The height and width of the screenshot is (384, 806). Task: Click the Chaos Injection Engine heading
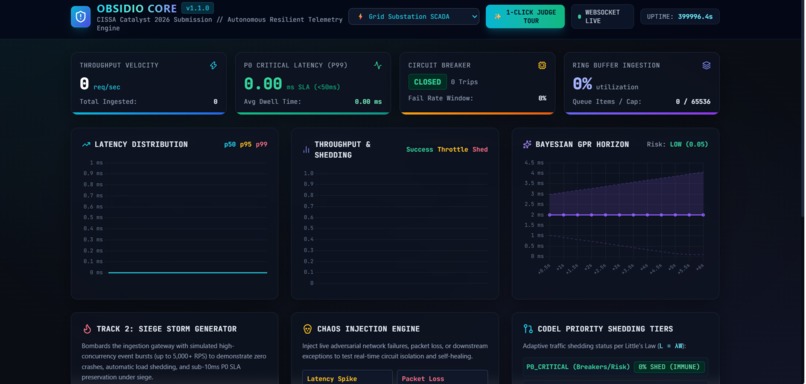pos(368,329)
